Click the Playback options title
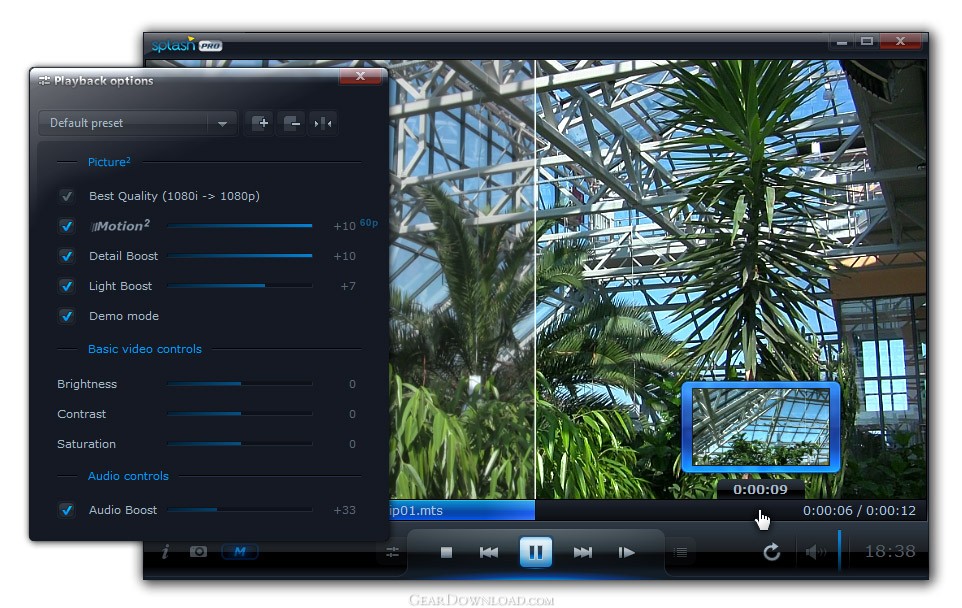Image resolution: width=962 pixels, height=608 pixels. click(103, 81)
